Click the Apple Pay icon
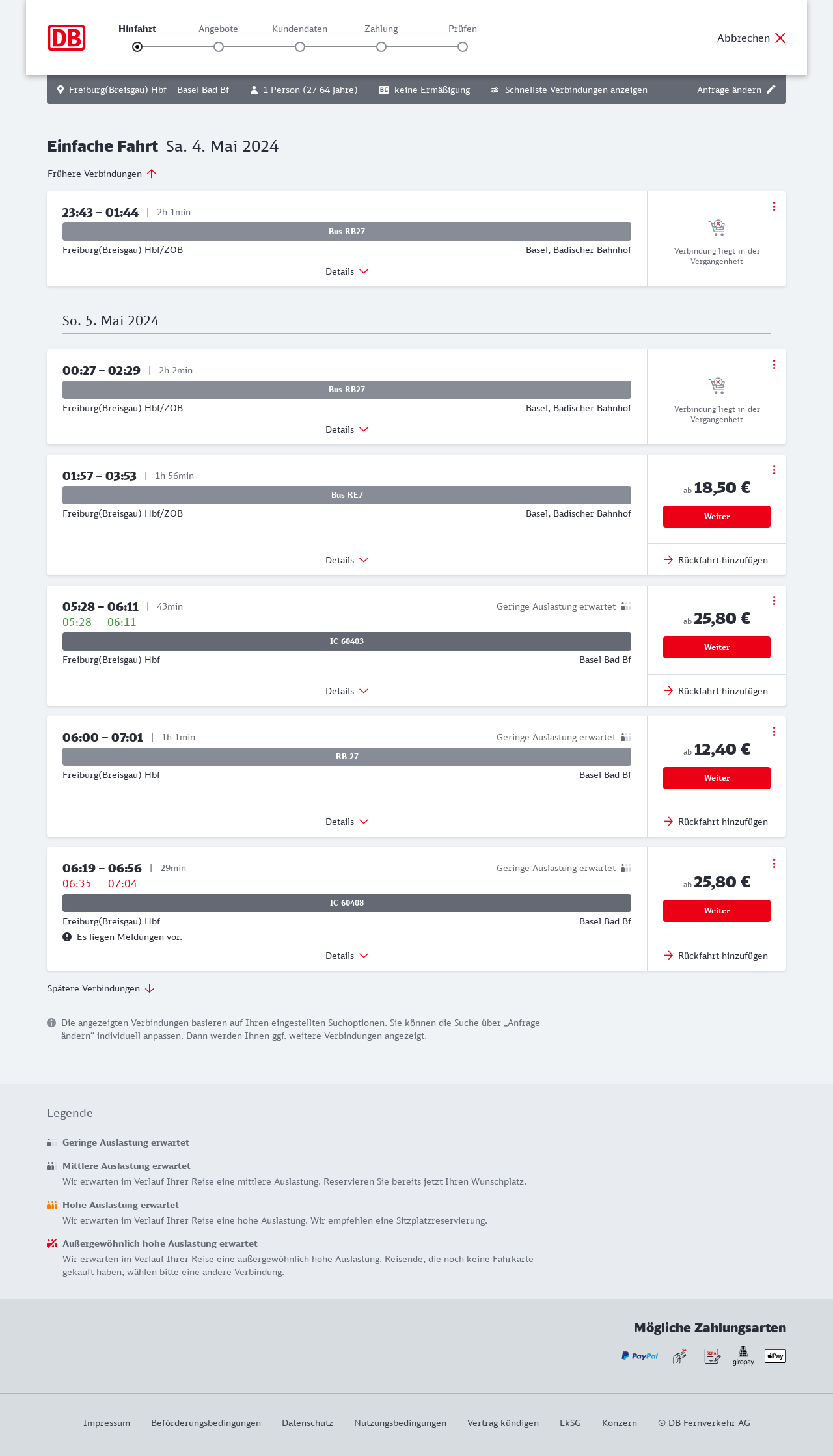This screenshot has height=1456, width=833. coord(775,1356)
